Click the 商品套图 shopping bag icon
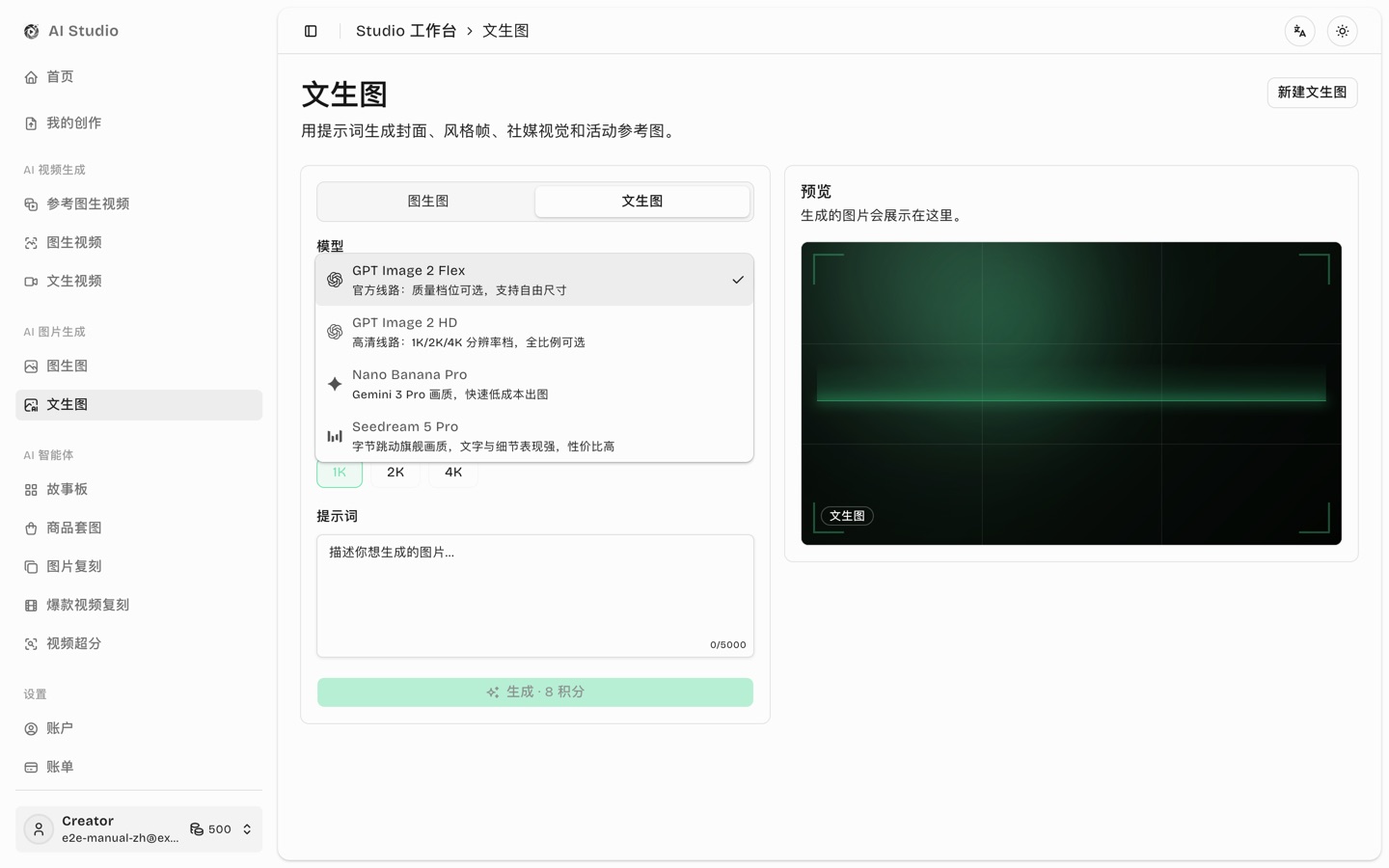Viewport: 1389px width, 868px height. (31, 529)
